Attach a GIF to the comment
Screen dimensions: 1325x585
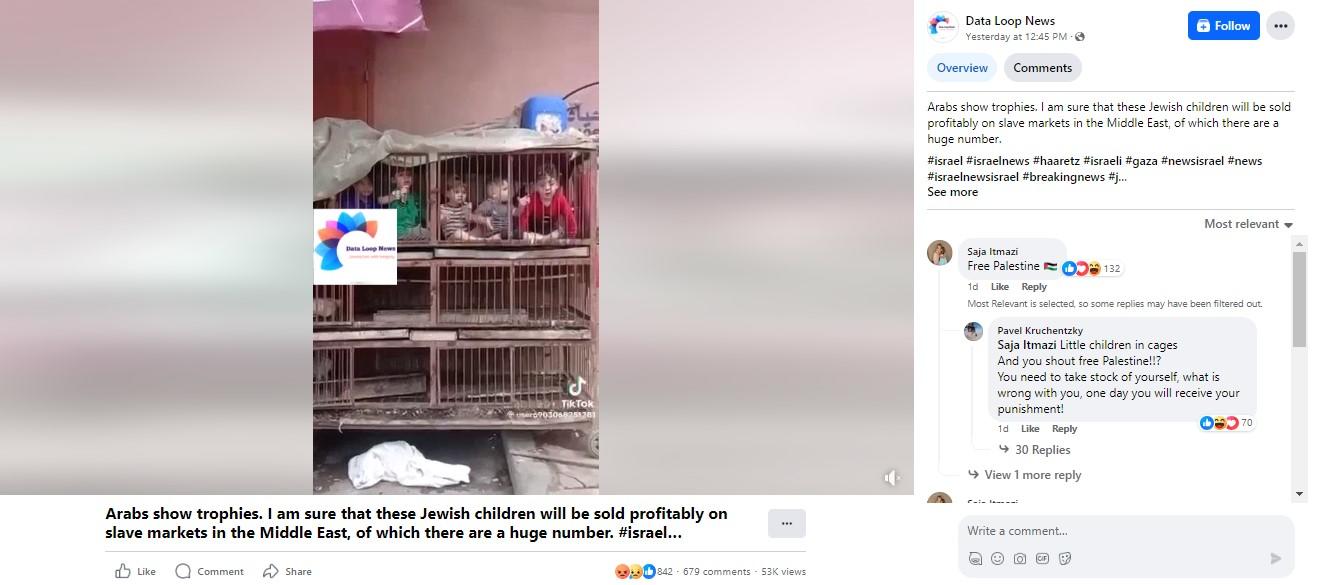point(1042,559)
